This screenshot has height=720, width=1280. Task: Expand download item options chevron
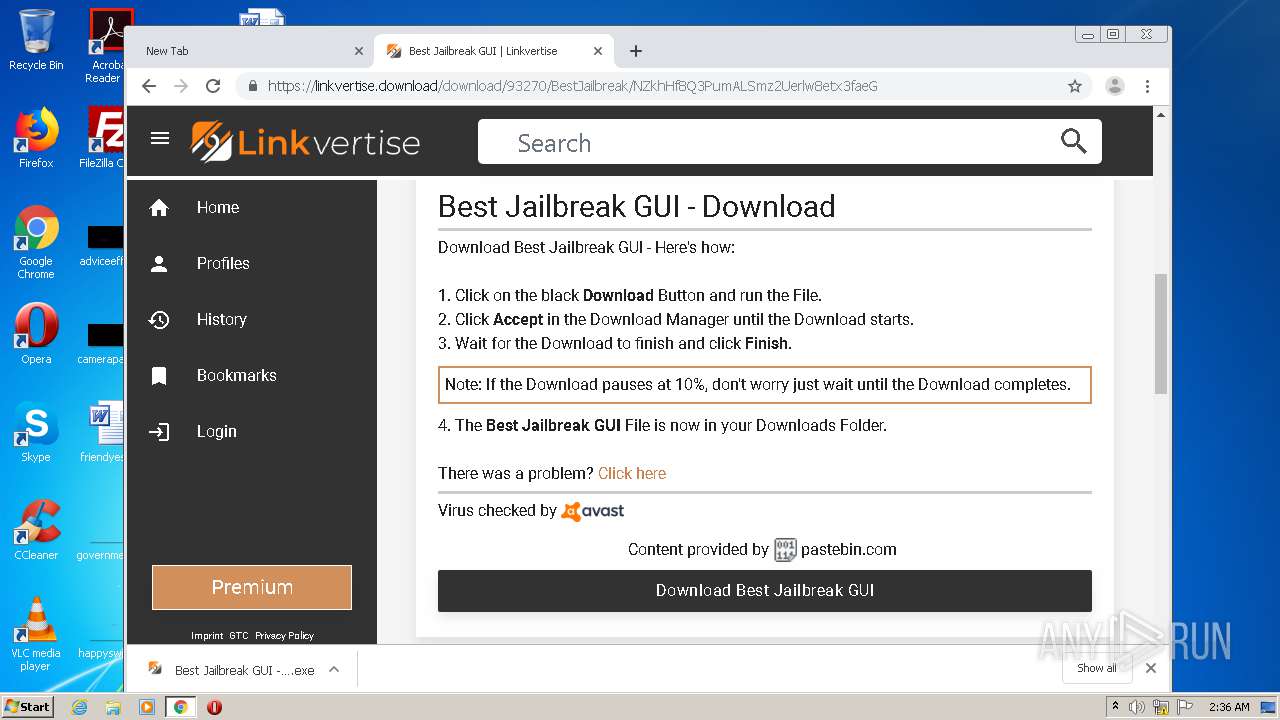tap(334, 670)
